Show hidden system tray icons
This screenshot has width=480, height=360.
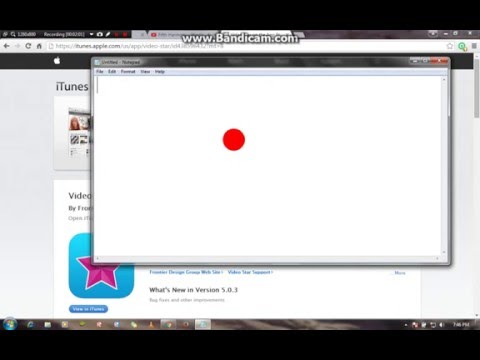(406, 325)
